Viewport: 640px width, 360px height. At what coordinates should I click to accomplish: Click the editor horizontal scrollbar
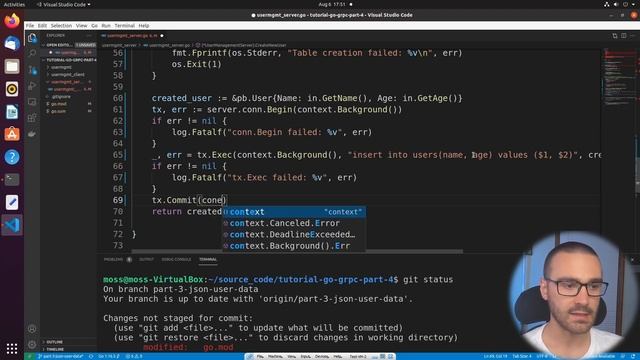pyautogui.click(x=297, y=251)
